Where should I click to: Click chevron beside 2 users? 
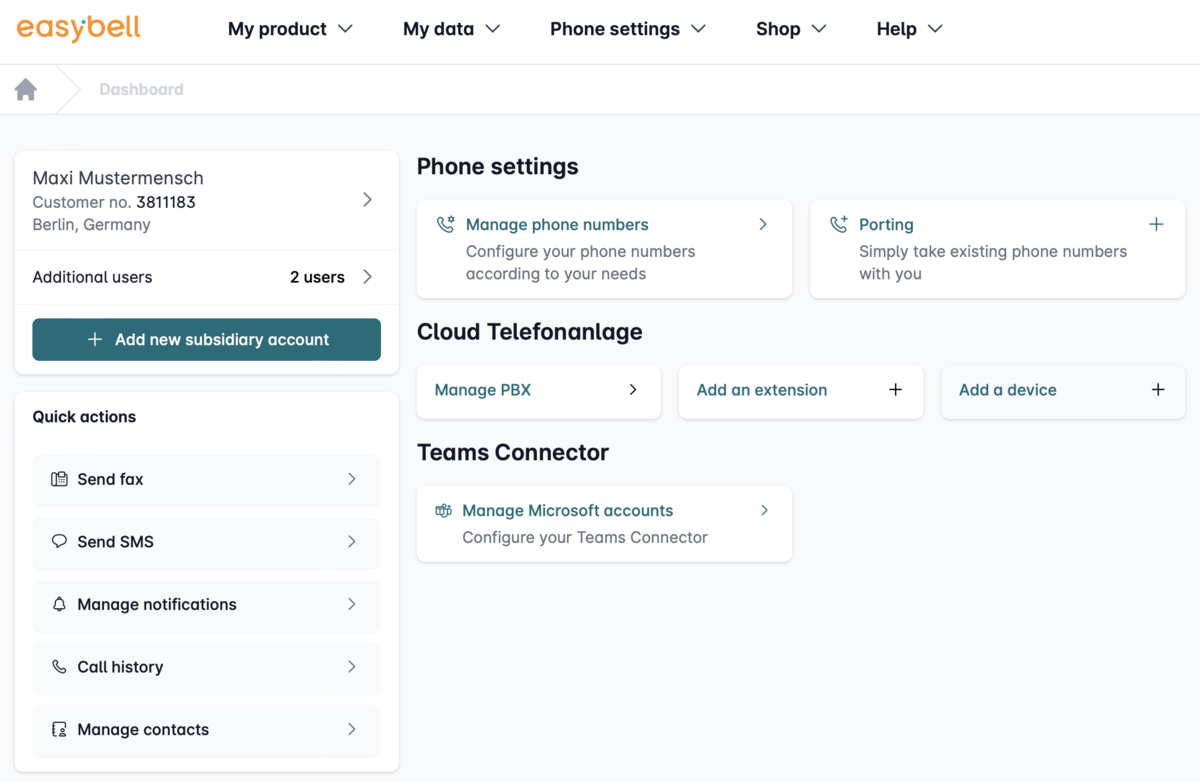(x=367, y=276)
